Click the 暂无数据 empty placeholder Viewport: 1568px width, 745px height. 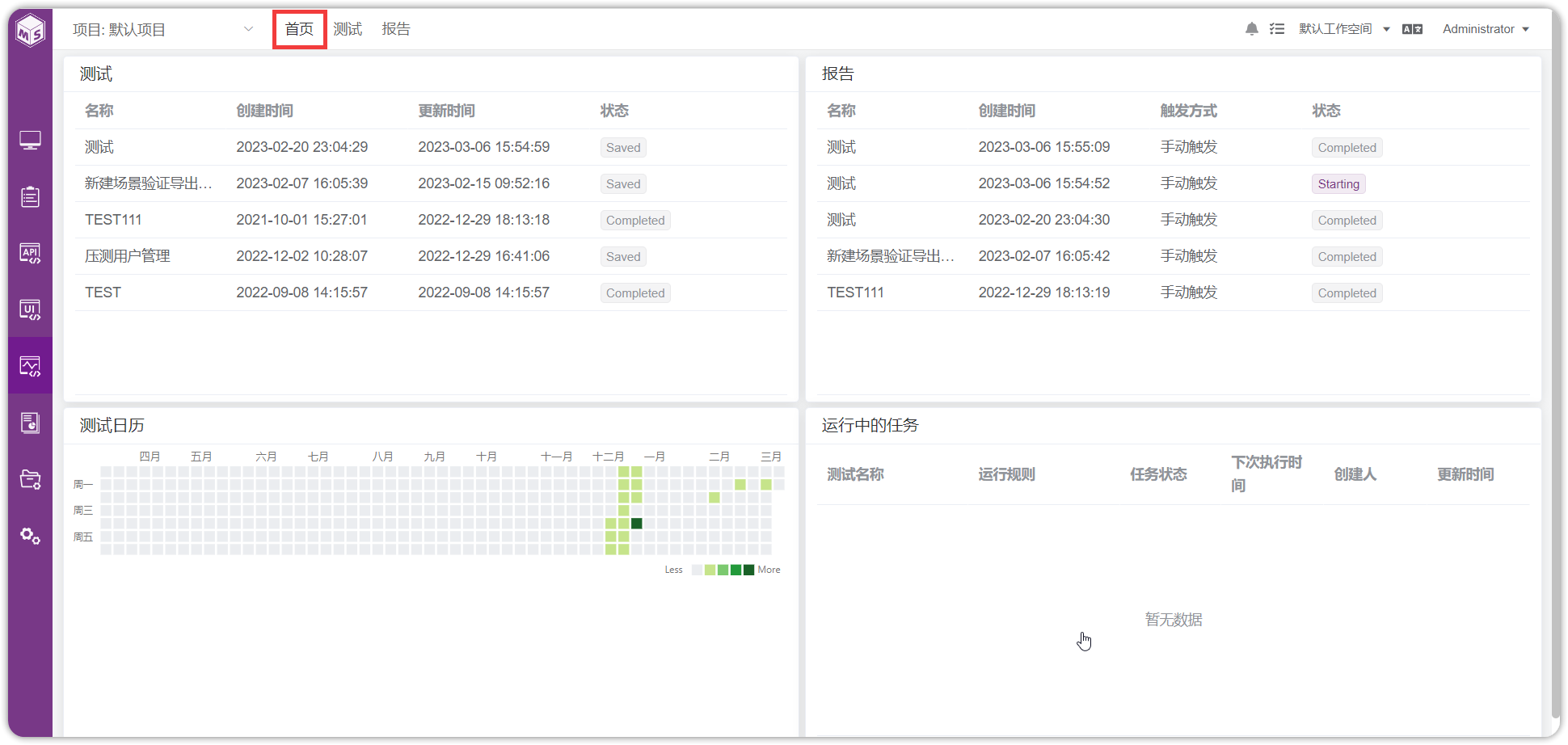coord(1174,620)
